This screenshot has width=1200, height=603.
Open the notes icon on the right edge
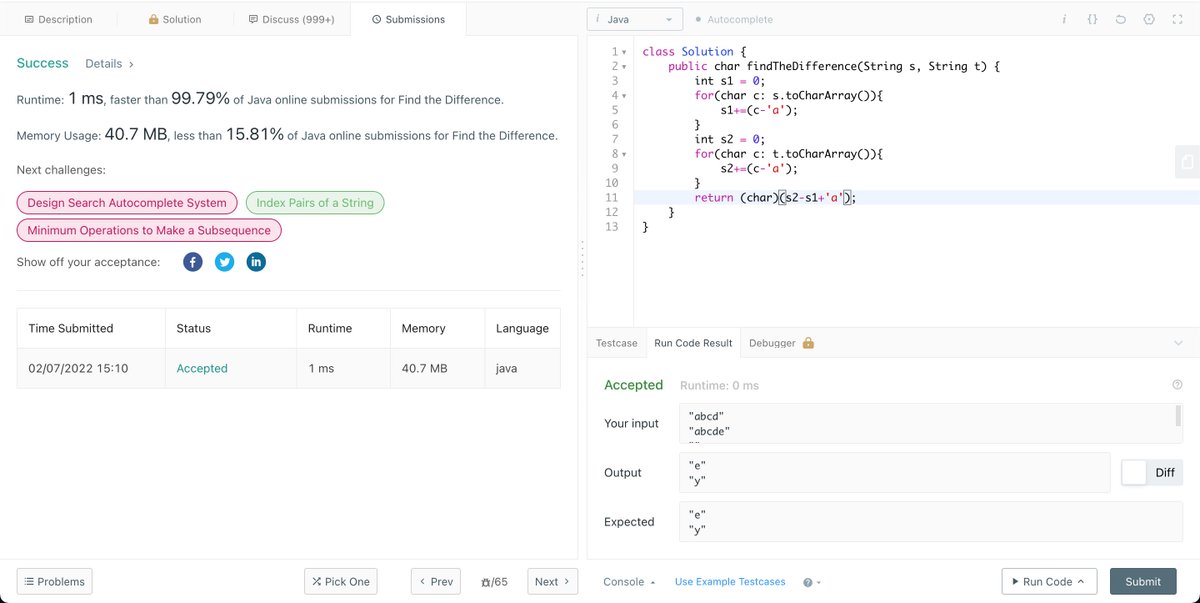click(x=1187, y=162)
